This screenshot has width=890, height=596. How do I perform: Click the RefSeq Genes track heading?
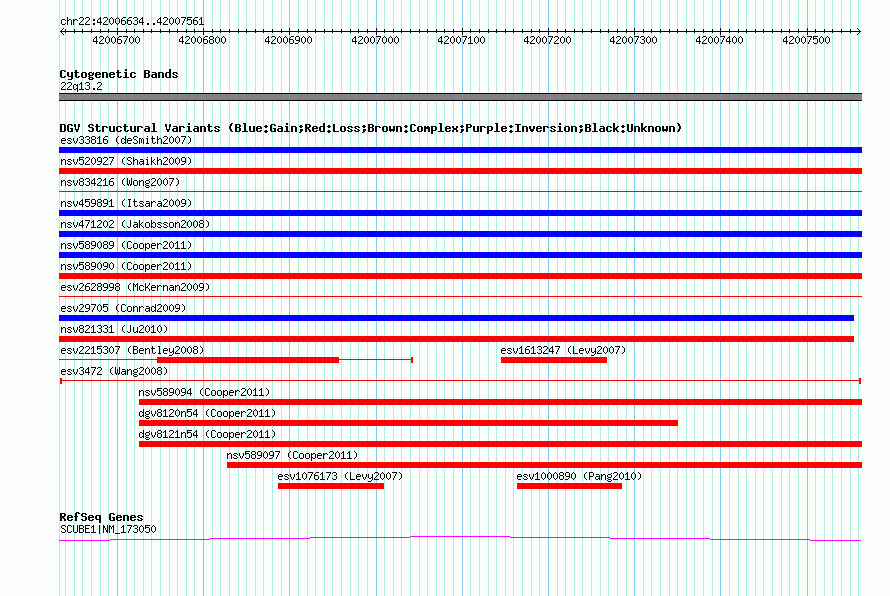102,517
